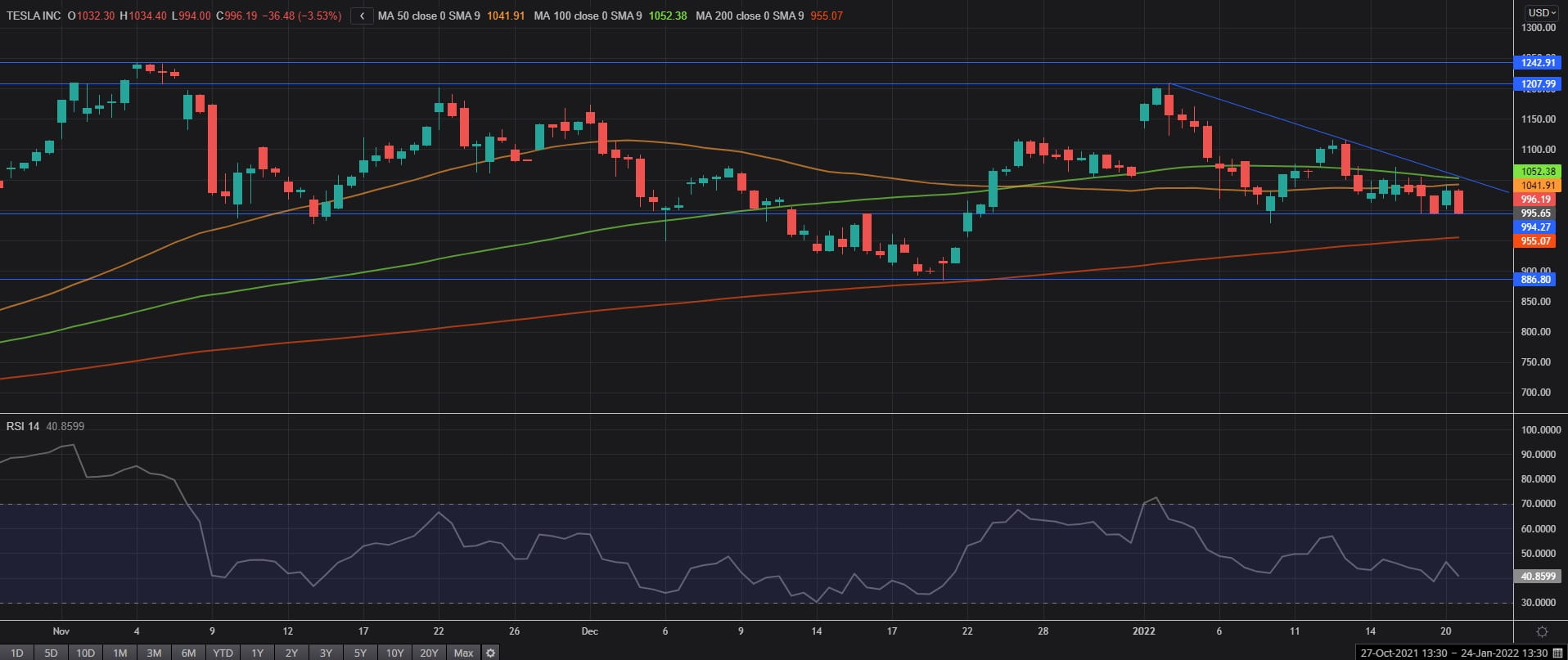This screenshot has height=660, width=1568.
Task: Click the date range text field
Action: (1453, 653)
